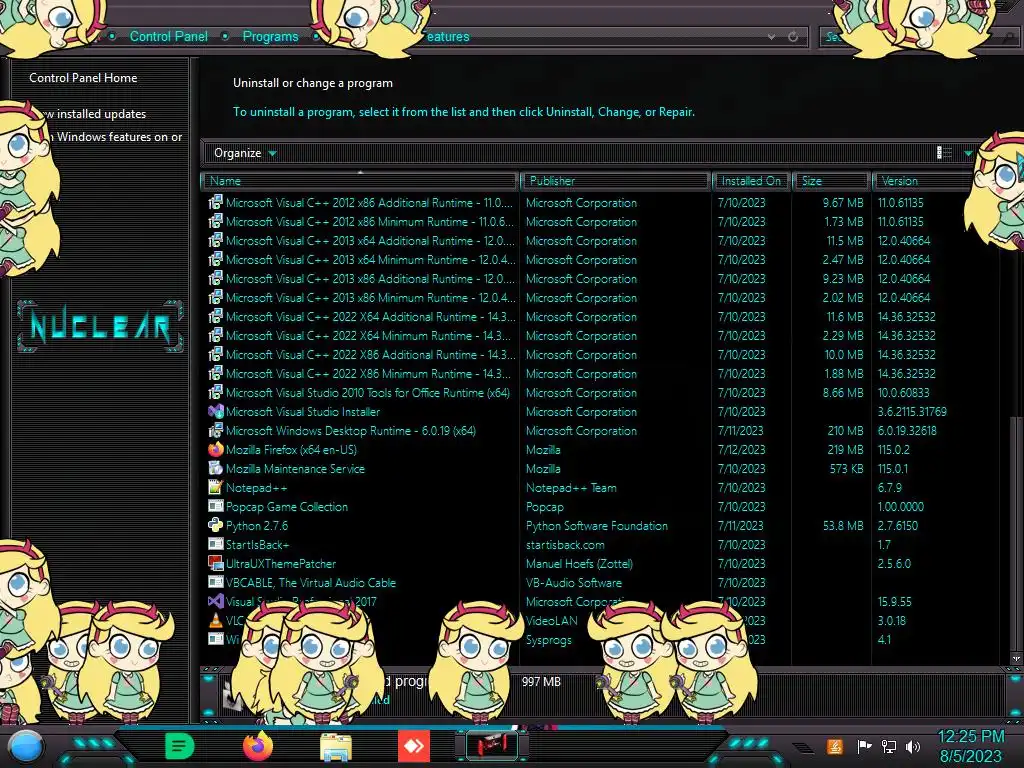Screen dimensions: 1024x768
Task: Open Control Panel Home link
Action: [83, 78]
